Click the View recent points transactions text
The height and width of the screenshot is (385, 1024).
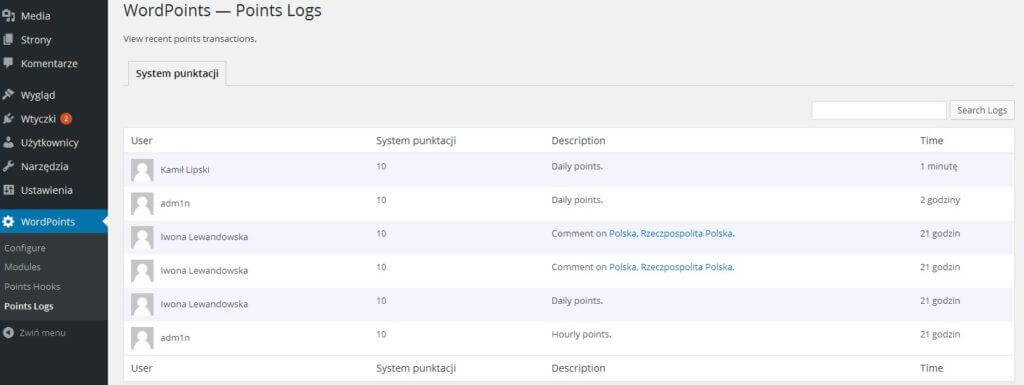[x=190, y=39]
